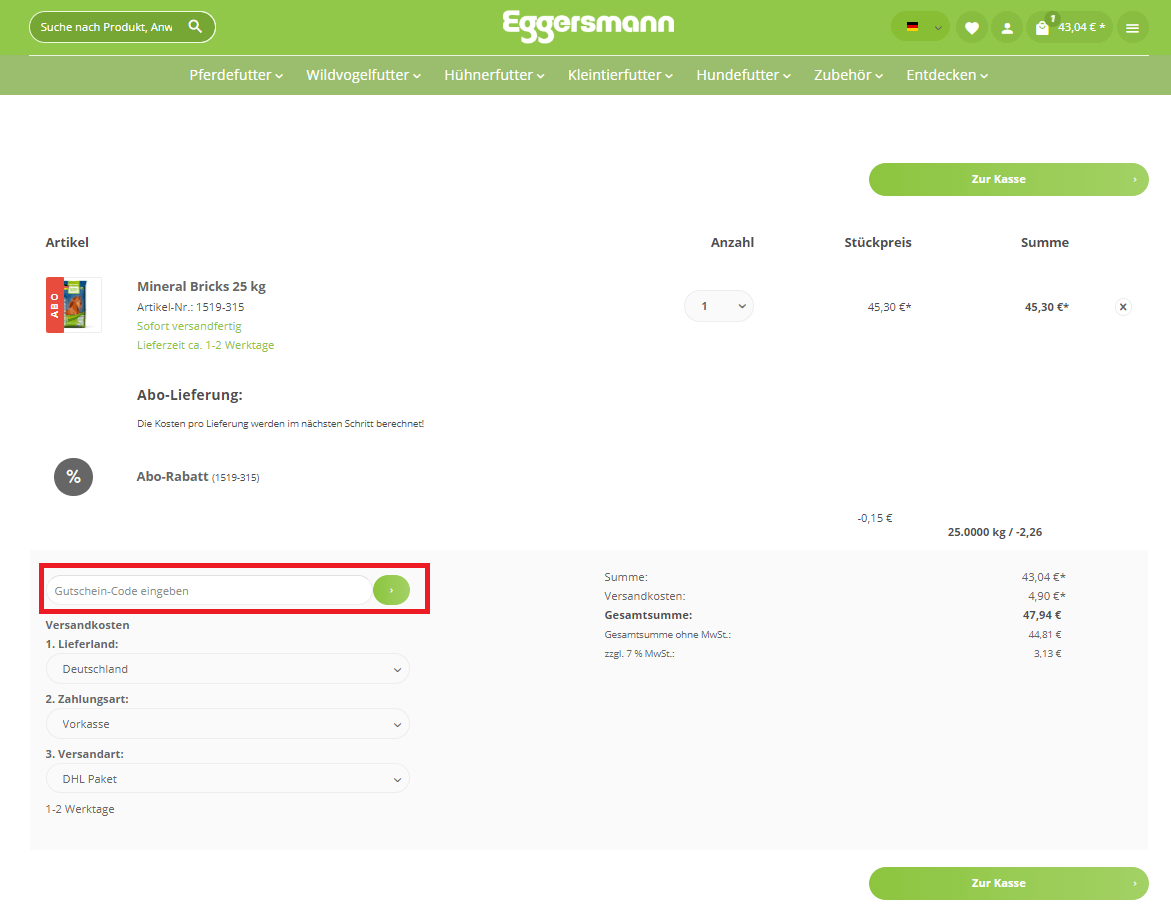Expand the Kleintierfutter menu
Screen dimensions: 1171x913
click(621, 75)
